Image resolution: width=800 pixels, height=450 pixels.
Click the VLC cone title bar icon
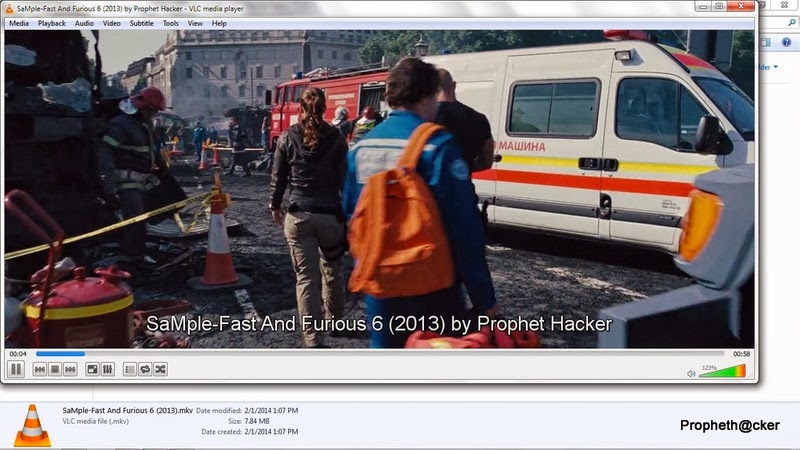click(x=9, y=9)
